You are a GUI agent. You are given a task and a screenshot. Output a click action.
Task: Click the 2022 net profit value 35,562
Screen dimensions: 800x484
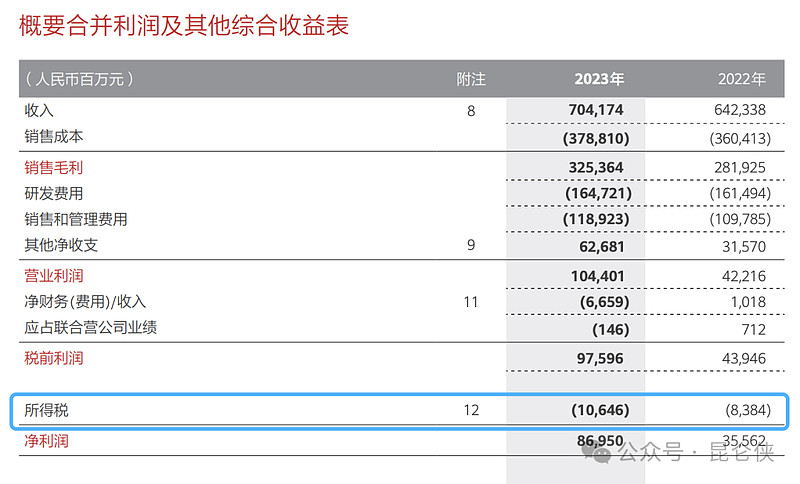[744, 440]
